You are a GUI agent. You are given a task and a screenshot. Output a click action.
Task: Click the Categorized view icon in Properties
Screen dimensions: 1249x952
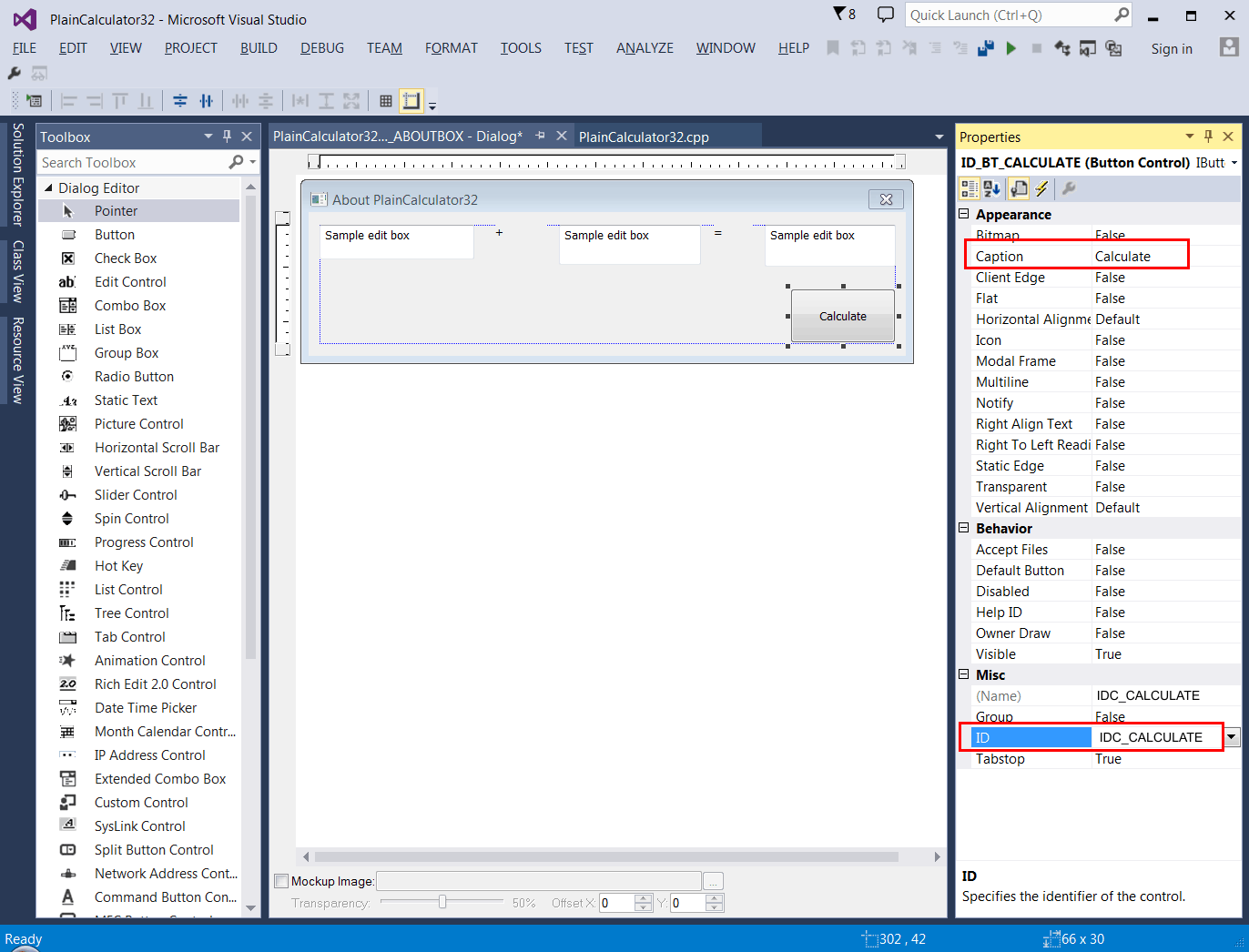(970, 188)
